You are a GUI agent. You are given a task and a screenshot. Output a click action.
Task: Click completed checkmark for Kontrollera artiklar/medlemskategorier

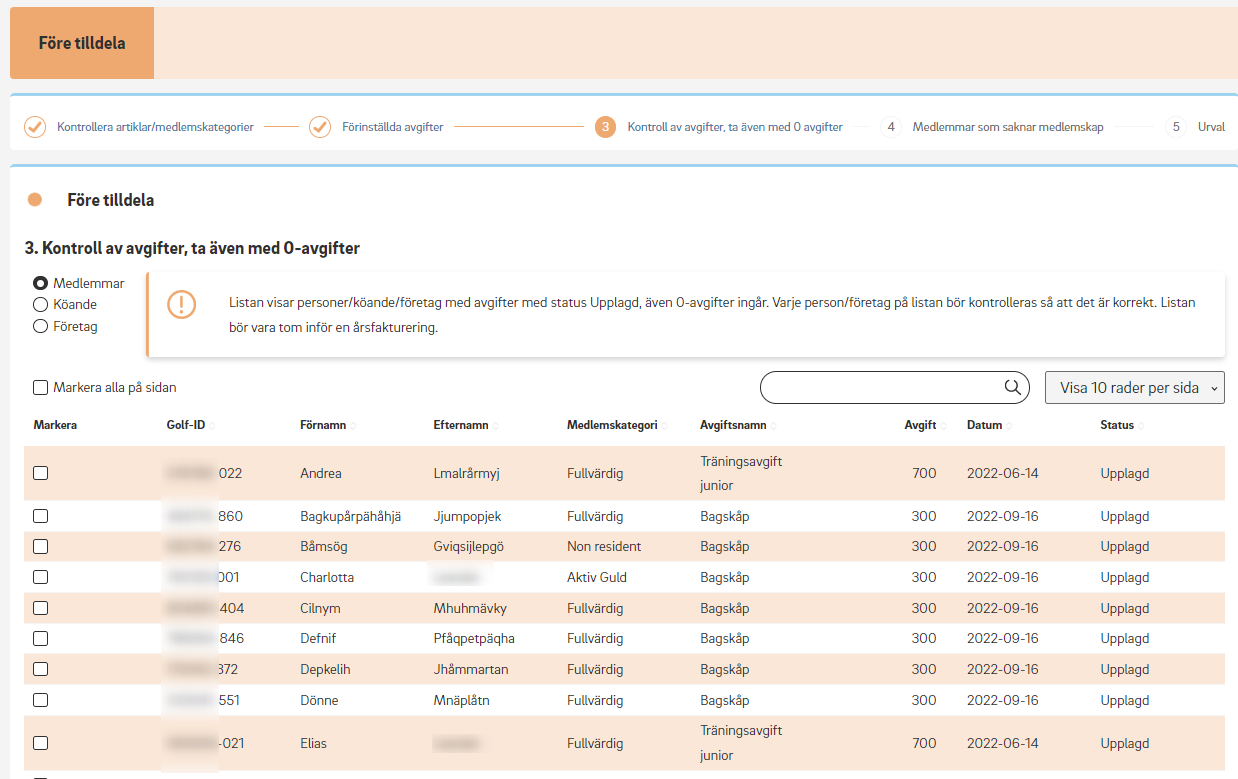click(x=35, y=127)
